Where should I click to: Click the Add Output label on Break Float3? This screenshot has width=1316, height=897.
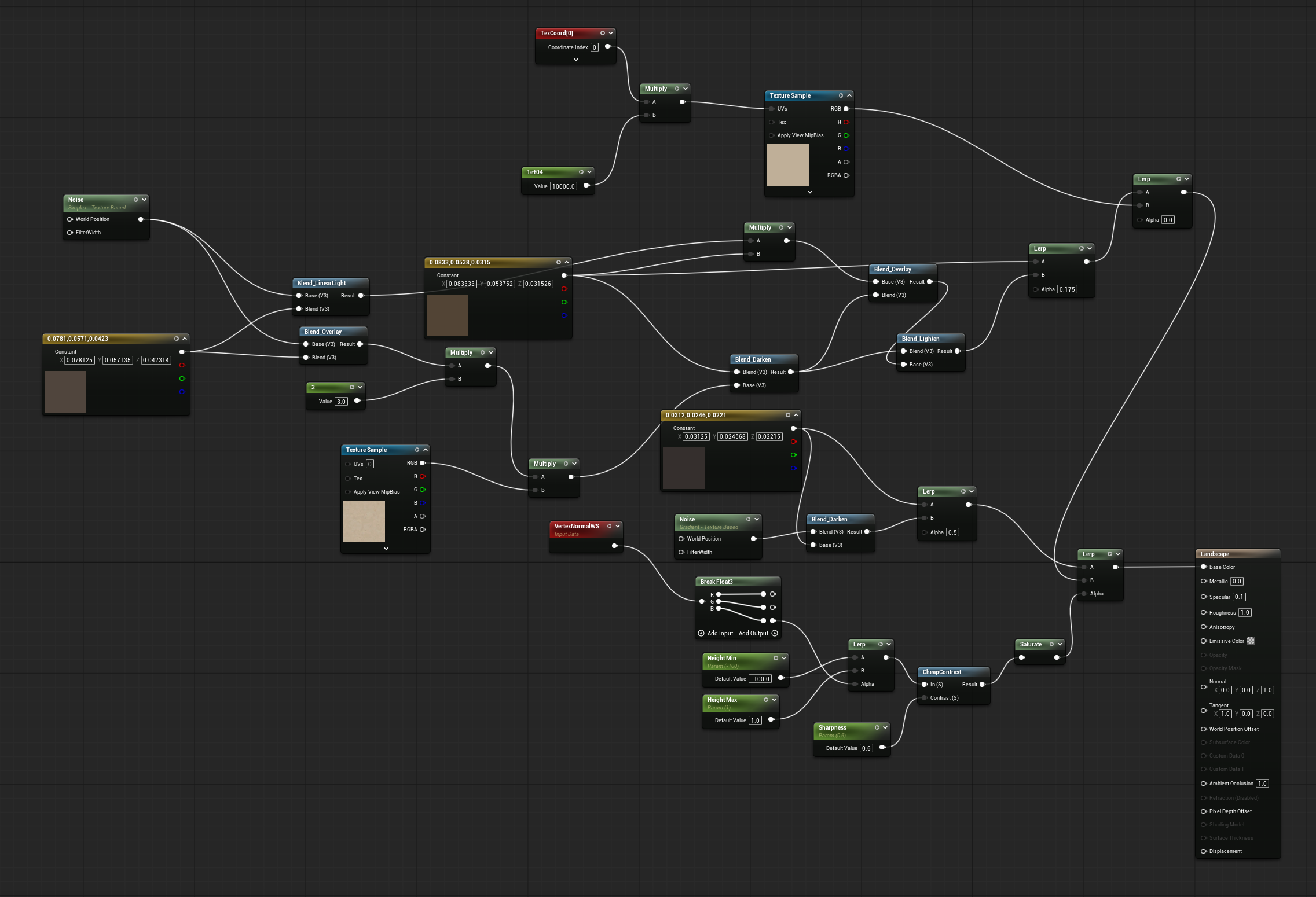[x=753, y=633]
